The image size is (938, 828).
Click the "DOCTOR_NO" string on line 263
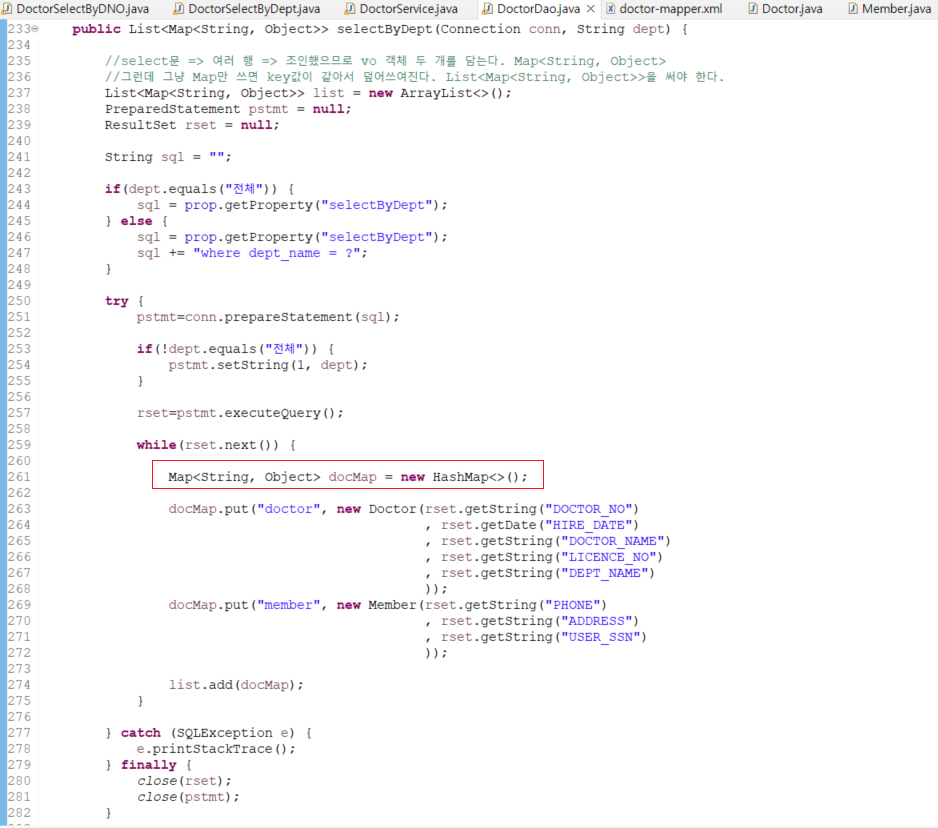[589, 509]
